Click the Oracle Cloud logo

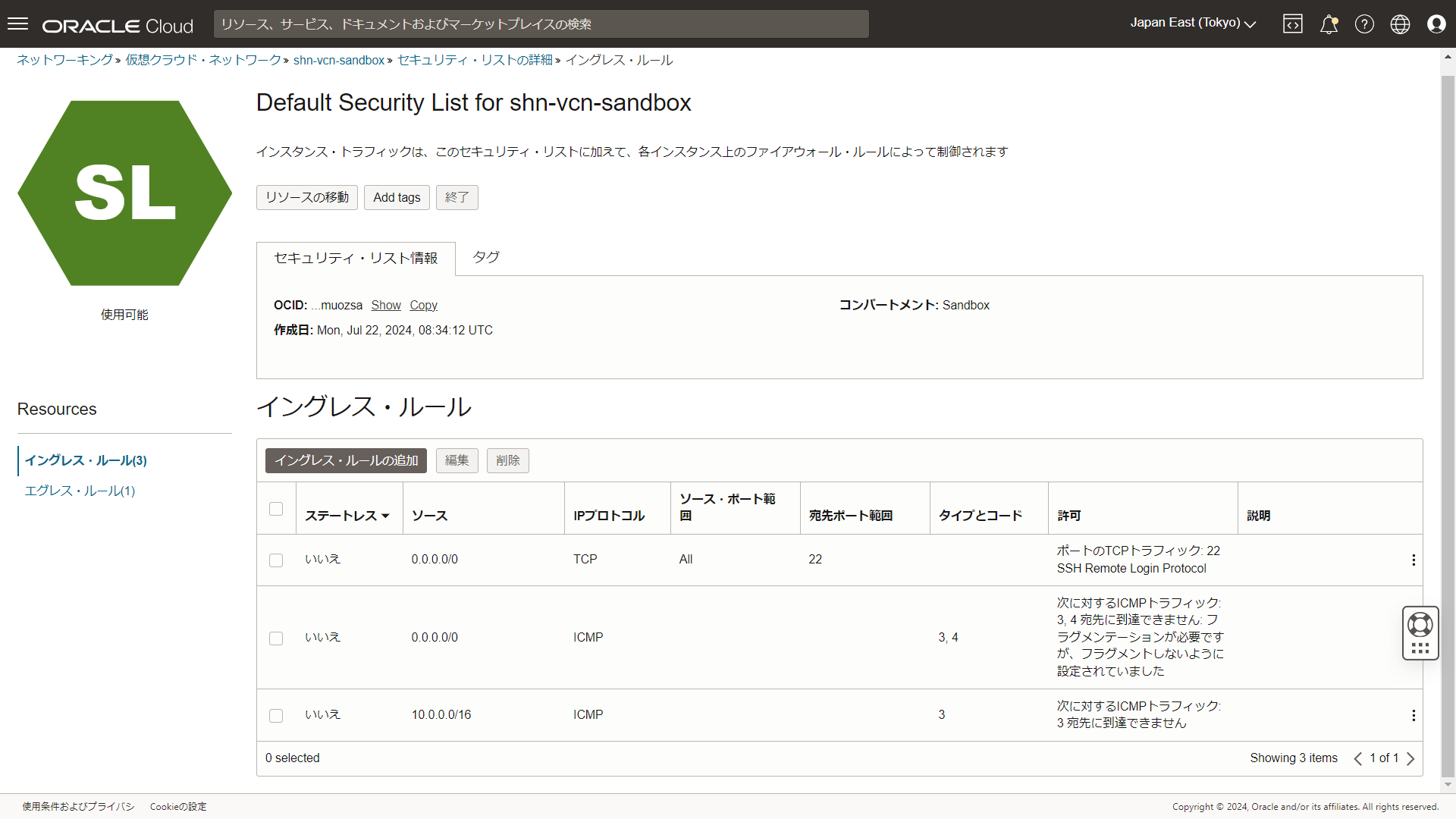[118, 26]
